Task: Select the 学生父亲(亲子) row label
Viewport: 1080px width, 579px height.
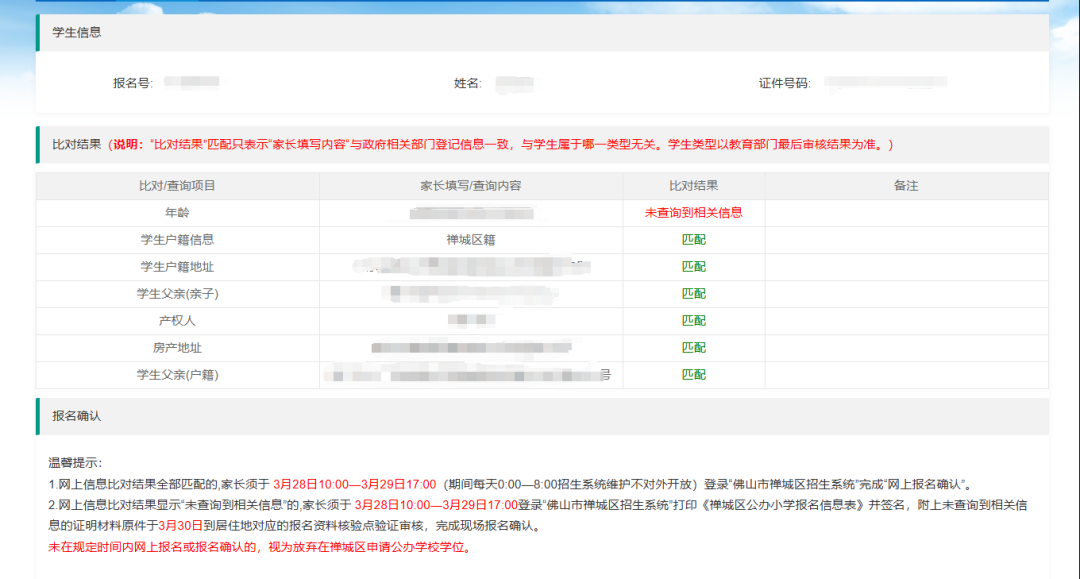Action: [177, 294]
